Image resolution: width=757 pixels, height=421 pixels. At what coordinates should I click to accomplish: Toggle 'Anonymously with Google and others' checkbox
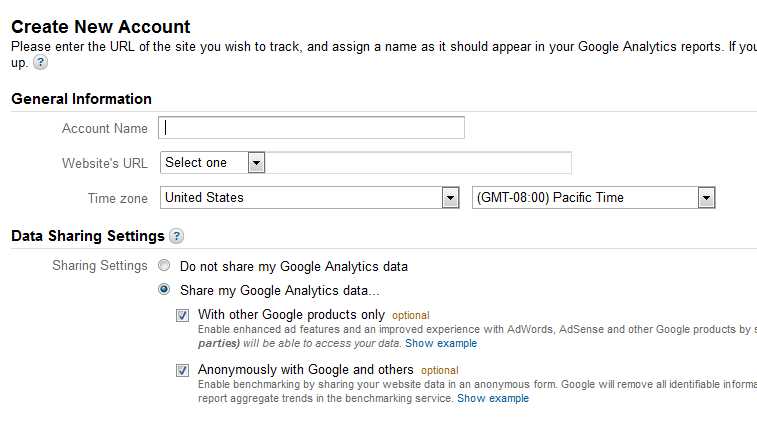pos(182,371)
